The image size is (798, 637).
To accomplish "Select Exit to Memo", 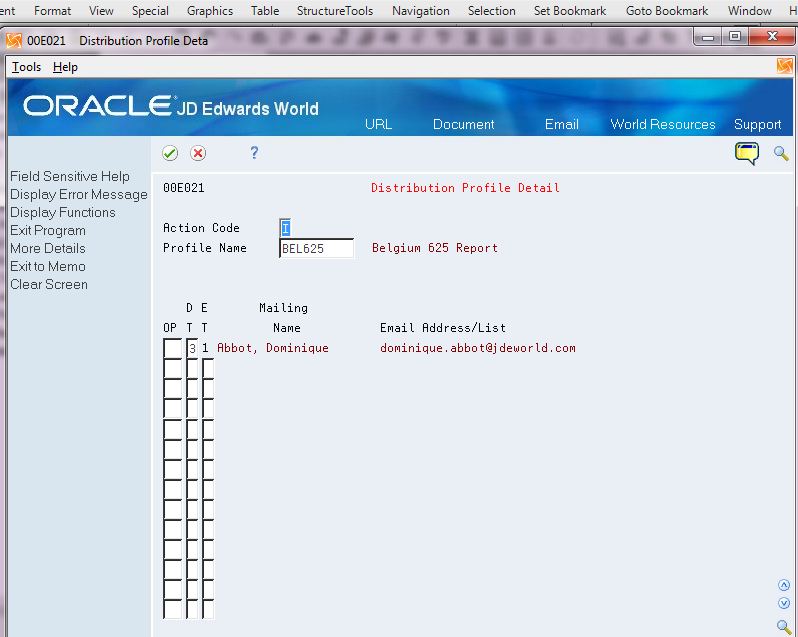I will tap(48, 266).
